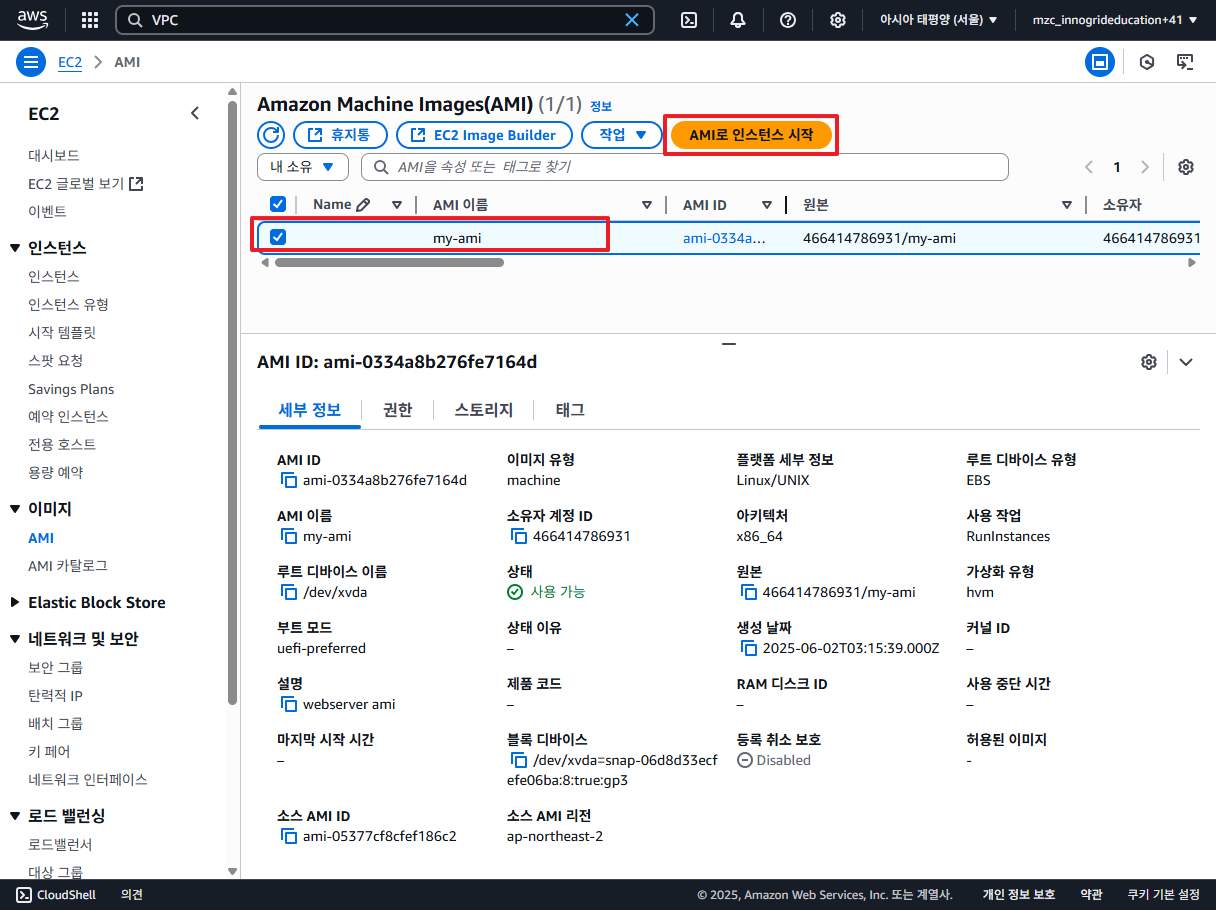Copy the AMI name my-ami
Viewport: 1216px width, 910px height.
(x=290, y=537)
